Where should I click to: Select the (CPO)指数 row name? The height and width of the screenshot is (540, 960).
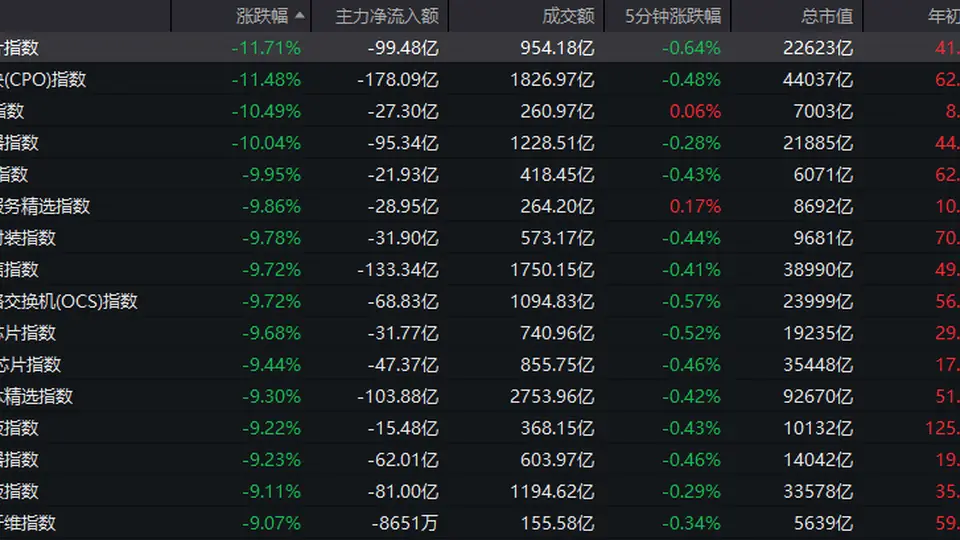point(43,80)
